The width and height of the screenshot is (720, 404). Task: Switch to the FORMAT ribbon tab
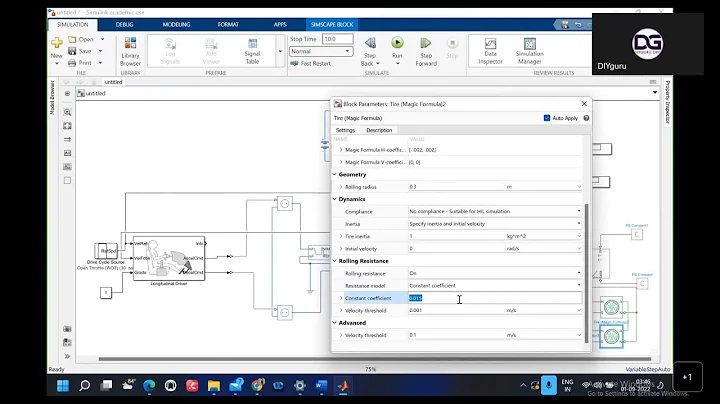(228, 24)
